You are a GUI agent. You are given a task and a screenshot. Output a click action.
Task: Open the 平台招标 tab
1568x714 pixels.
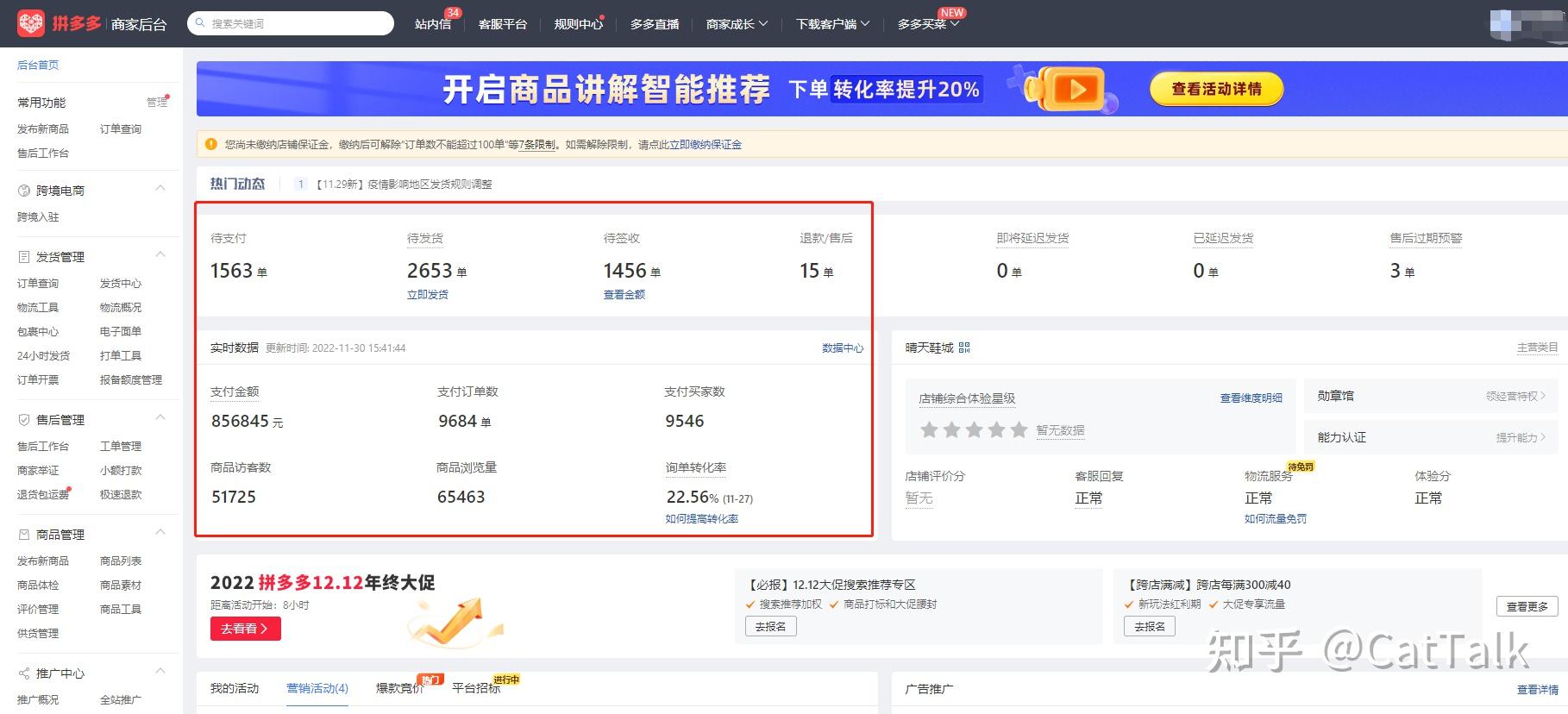(x=476, y=688)
